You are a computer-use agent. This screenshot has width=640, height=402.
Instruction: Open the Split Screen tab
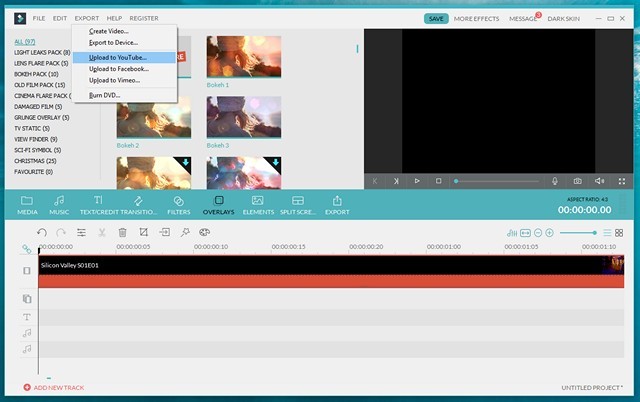(x=298, y=205)
